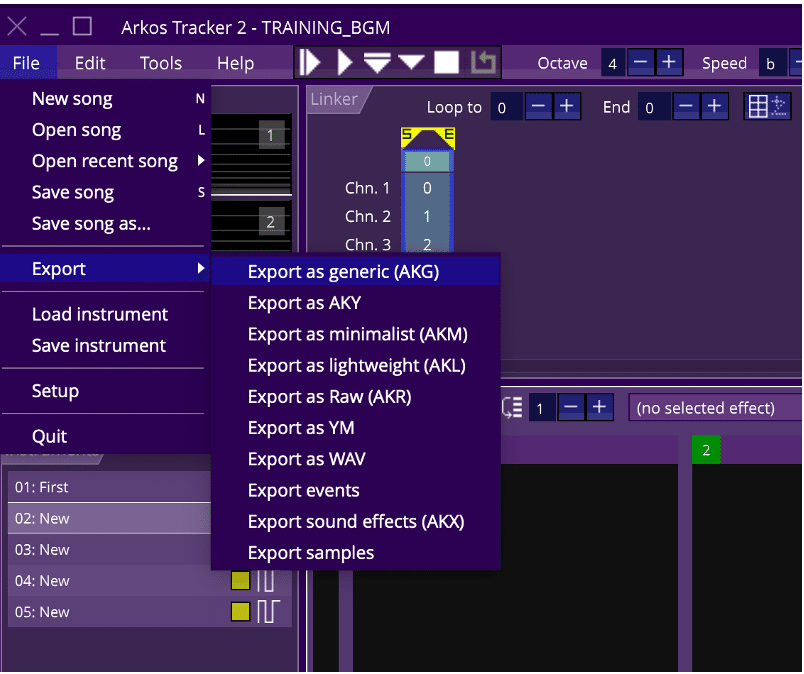This screenshot has width=804, height=674.
Task: Open the Tools menu
Action: pyautogui.click(x=161, y=63)
